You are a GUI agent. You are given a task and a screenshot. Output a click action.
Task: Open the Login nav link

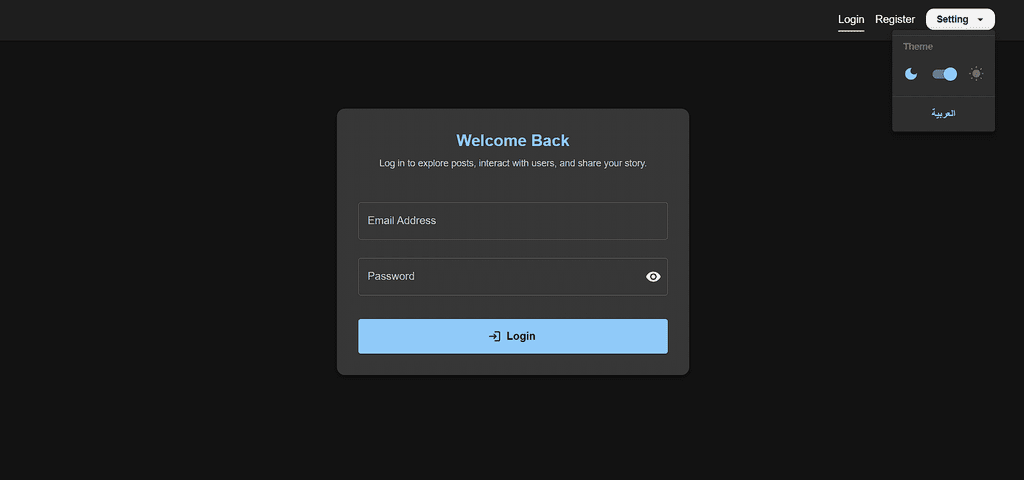coord(851,20)
